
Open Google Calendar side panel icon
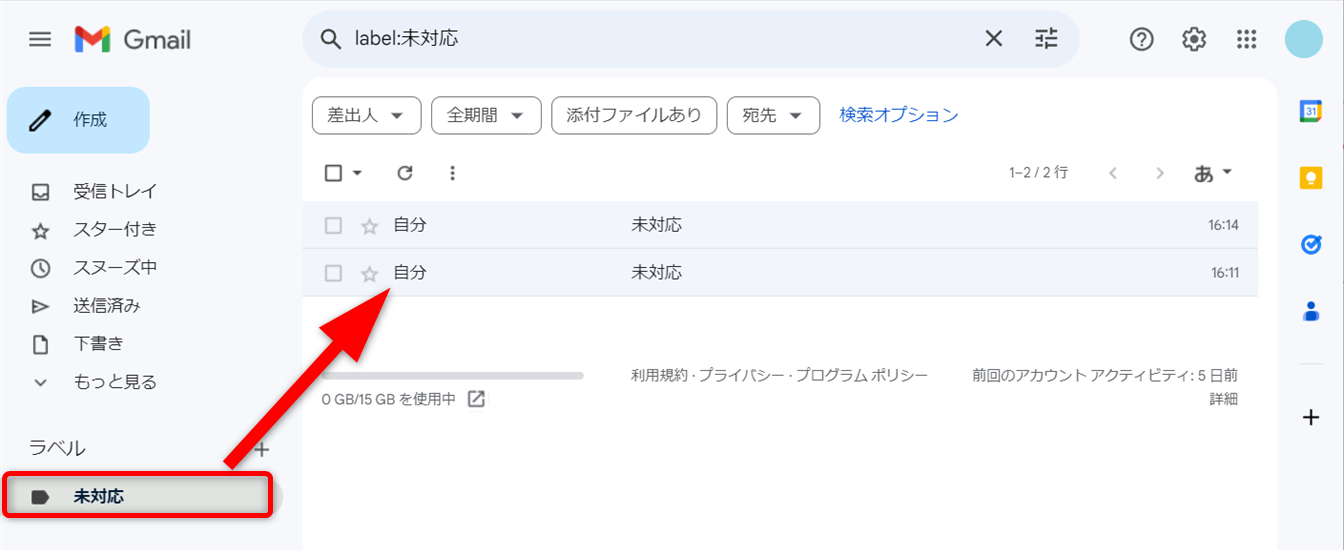1311,111
